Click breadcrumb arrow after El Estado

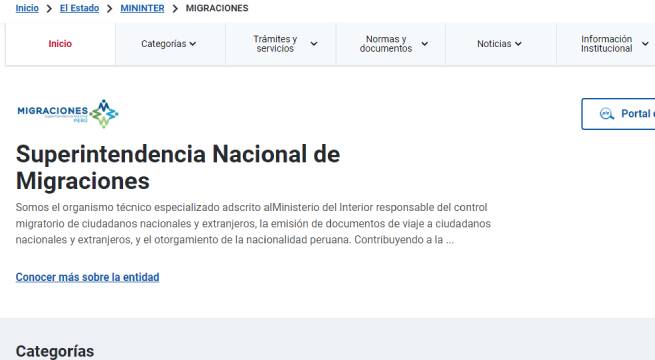pos(110,9)
